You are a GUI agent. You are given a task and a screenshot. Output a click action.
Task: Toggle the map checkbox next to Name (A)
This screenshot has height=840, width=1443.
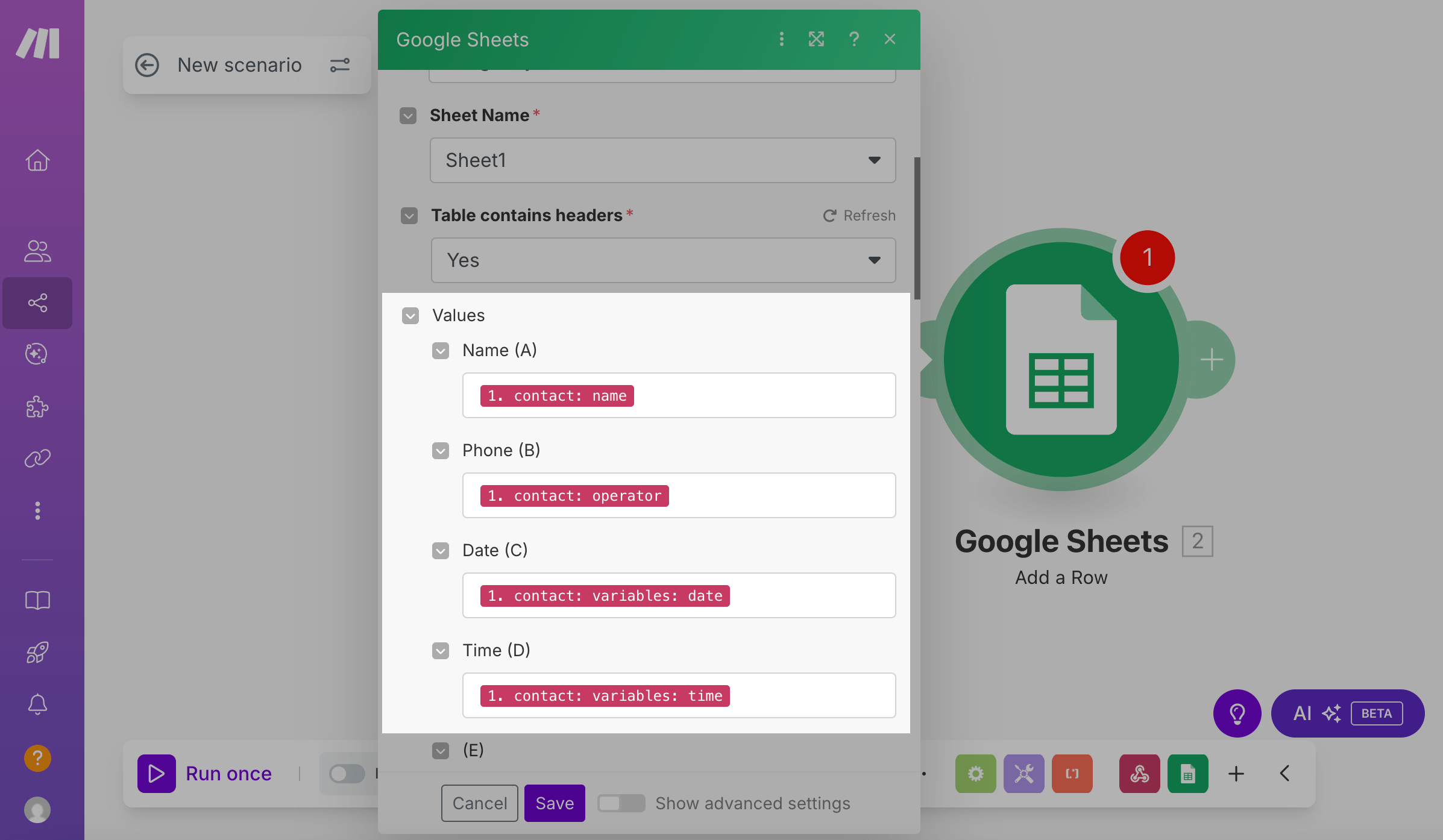pyautogui.click(x=441, y=351)
